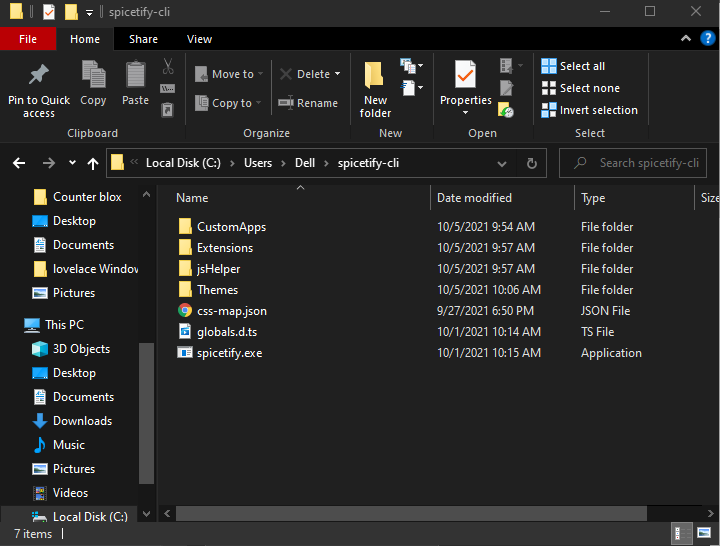Open address bar previous locations dropdown
Image resolution: width=720 pixels, height=546 pixels.
pyautogui.click(x=502, y=163)
